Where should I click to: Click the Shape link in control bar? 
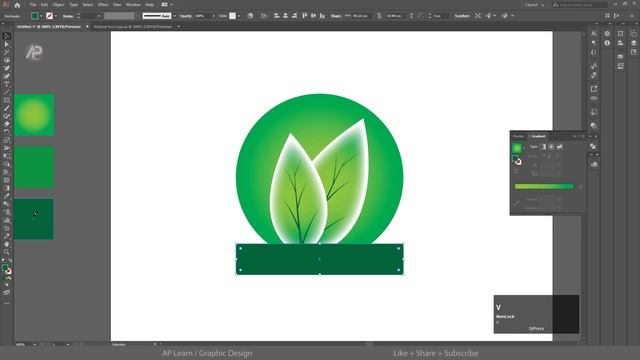tap(336, 16)
